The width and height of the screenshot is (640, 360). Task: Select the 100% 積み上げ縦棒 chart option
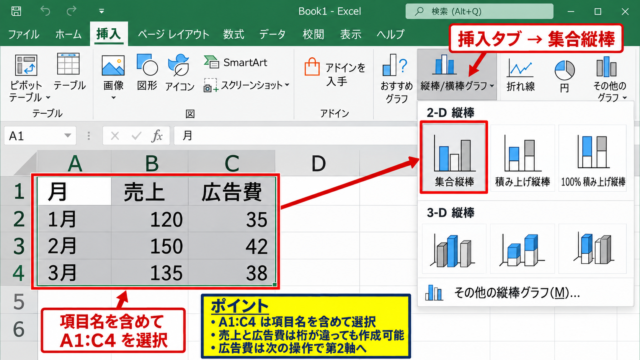coord(593,158)
